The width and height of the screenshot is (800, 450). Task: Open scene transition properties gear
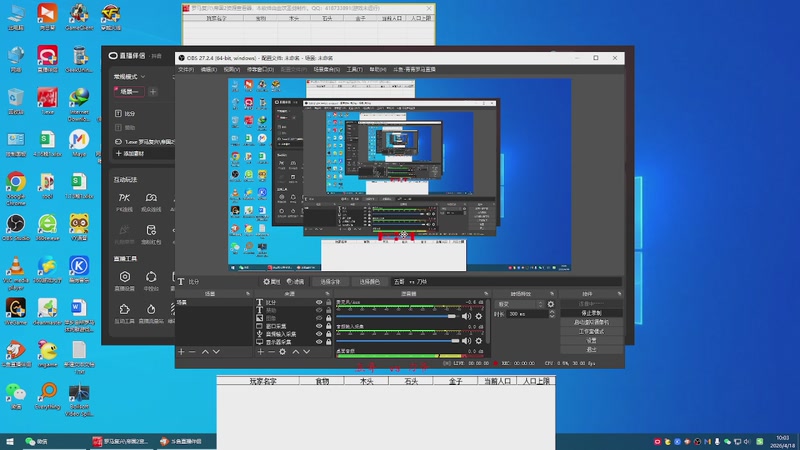(x=551, y=304)
